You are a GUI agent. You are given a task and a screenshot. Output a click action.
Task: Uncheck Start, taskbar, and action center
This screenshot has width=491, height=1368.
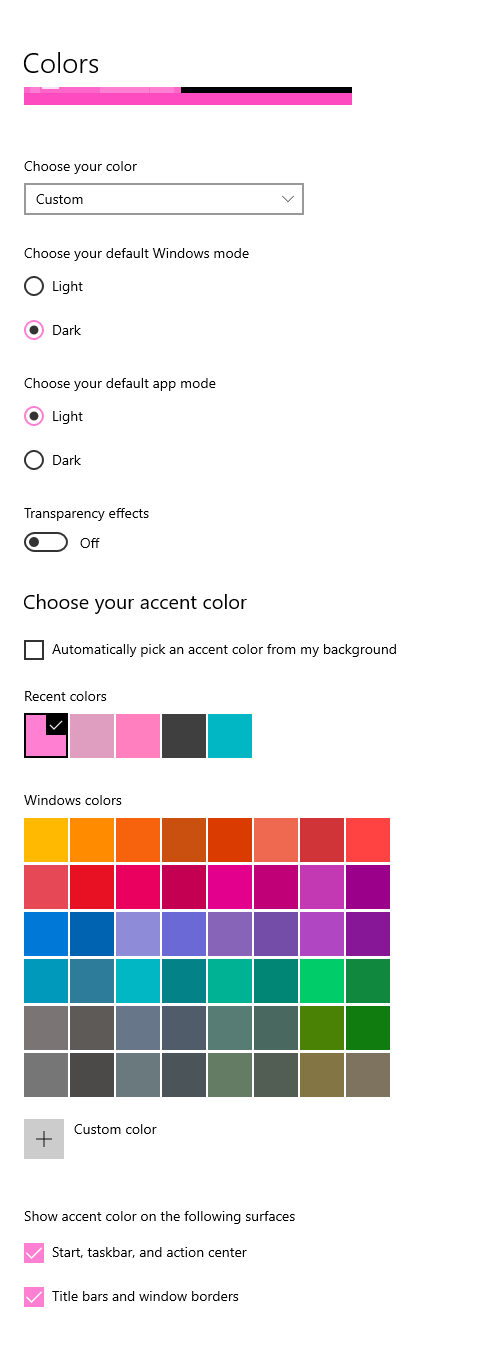tap(34, 1252)
